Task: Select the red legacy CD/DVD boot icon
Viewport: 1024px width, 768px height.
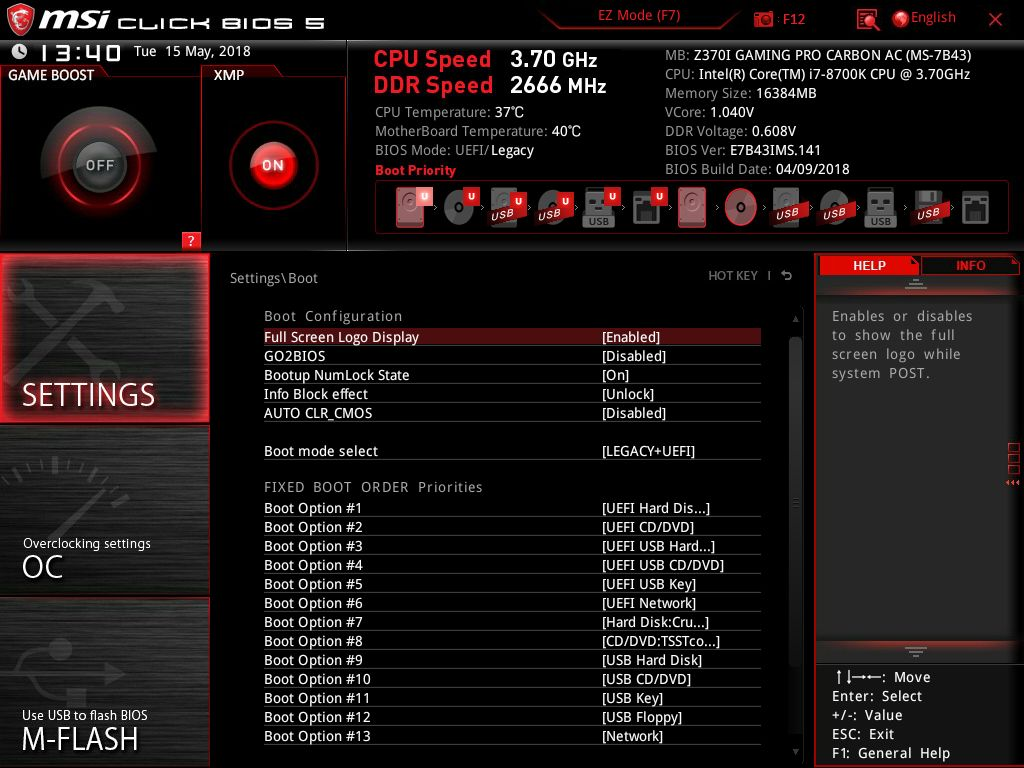Action: tap(741, 207)
